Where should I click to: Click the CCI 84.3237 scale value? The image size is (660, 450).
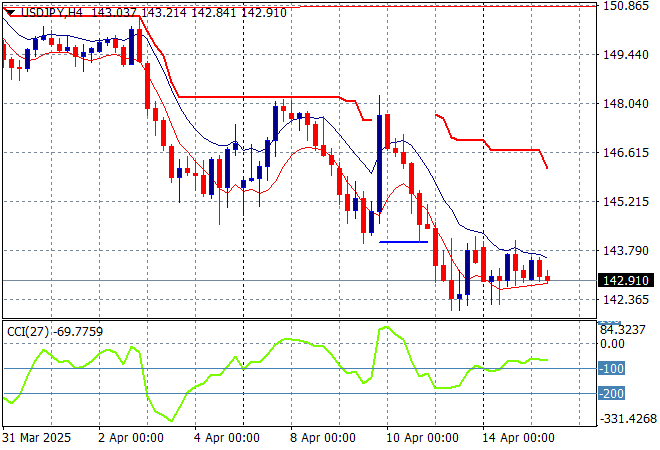tap(623, 330)
